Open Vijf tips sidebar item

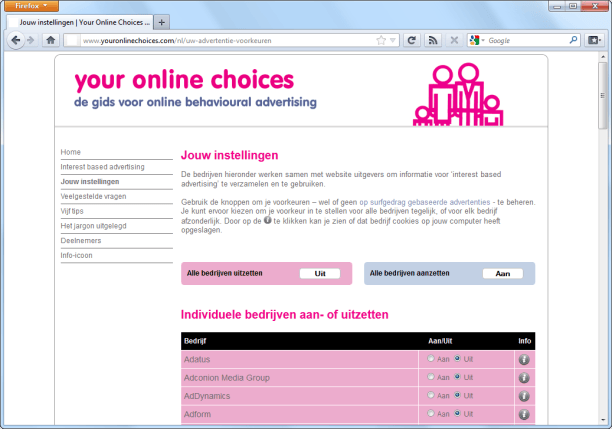pyautogui.click(x=72, y=211)
